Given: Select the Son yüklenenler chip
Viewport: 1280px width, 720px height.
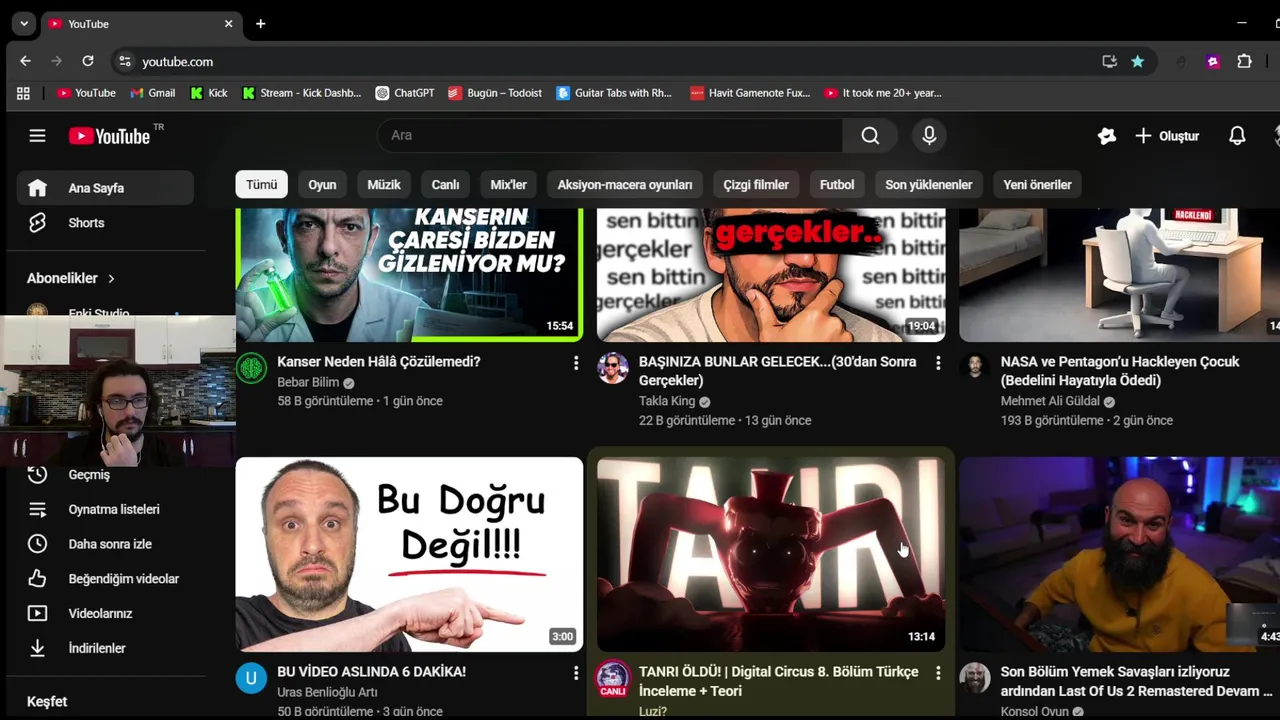Looking at the screenshot, I should pos(929,185).
